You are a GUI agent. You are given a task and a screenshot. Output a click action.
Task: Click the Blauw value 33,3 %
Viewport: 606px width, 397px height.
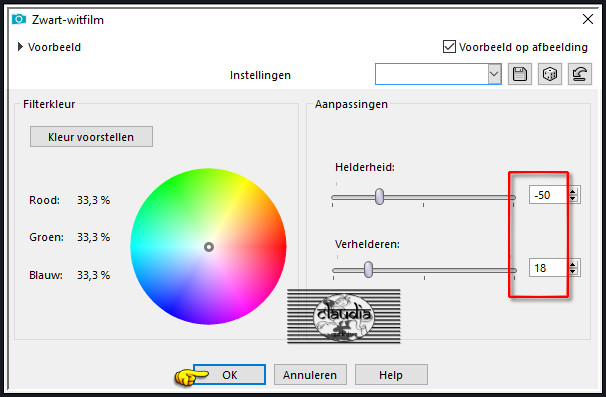point(93,275)
